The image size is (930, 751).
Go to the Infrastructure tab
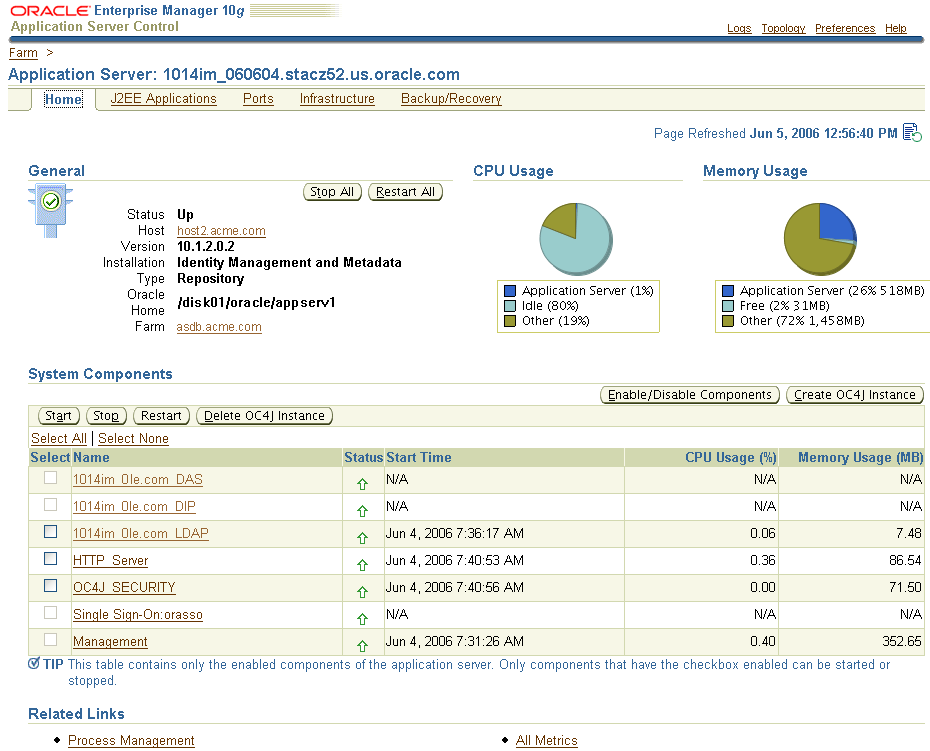click(337, 99)
